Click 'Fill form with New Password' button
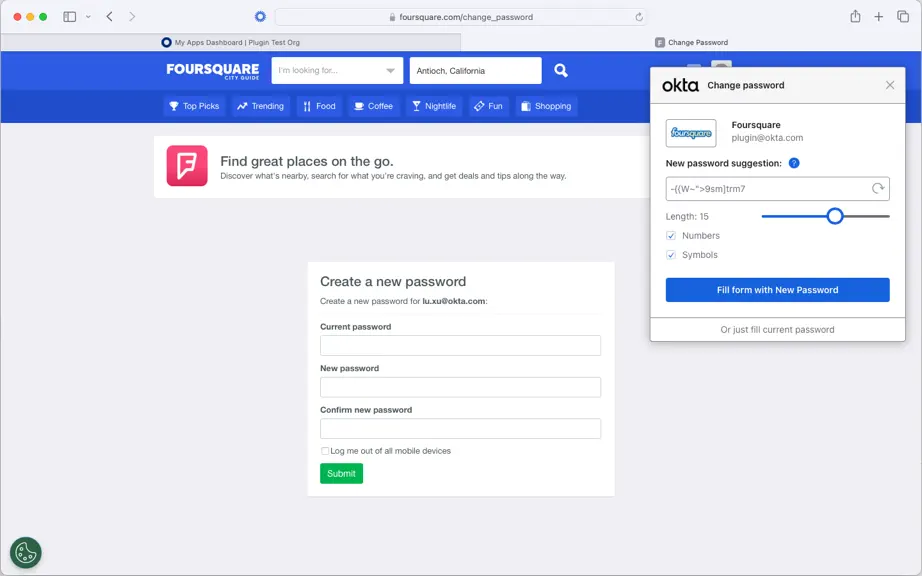 click(777, 290)
